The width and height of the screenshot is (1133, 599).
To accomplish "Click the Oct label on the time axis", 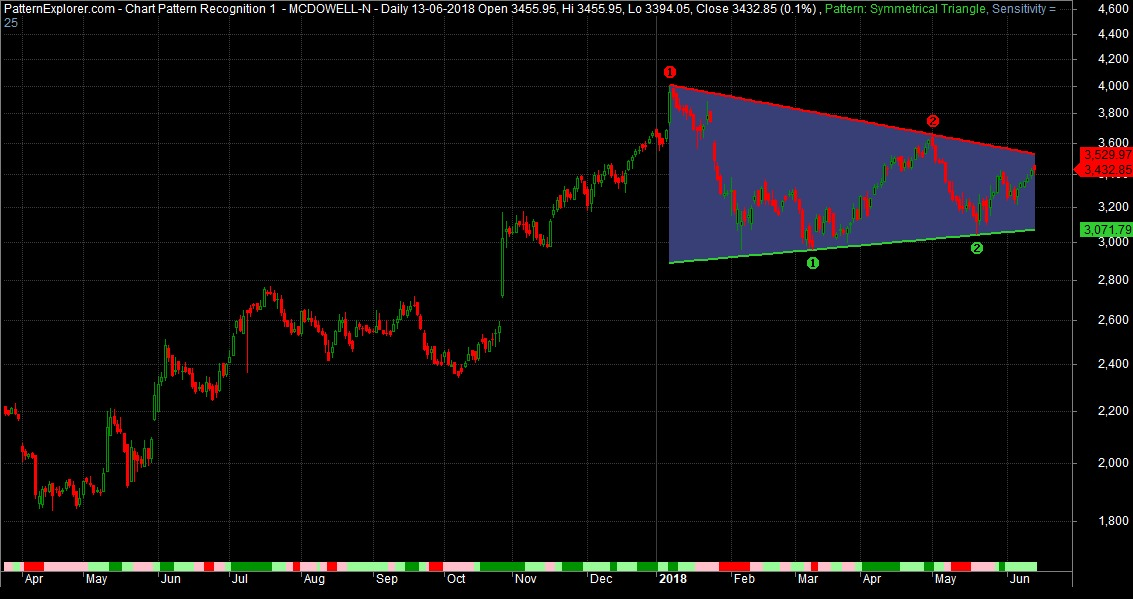I will [x=456, y=579].
